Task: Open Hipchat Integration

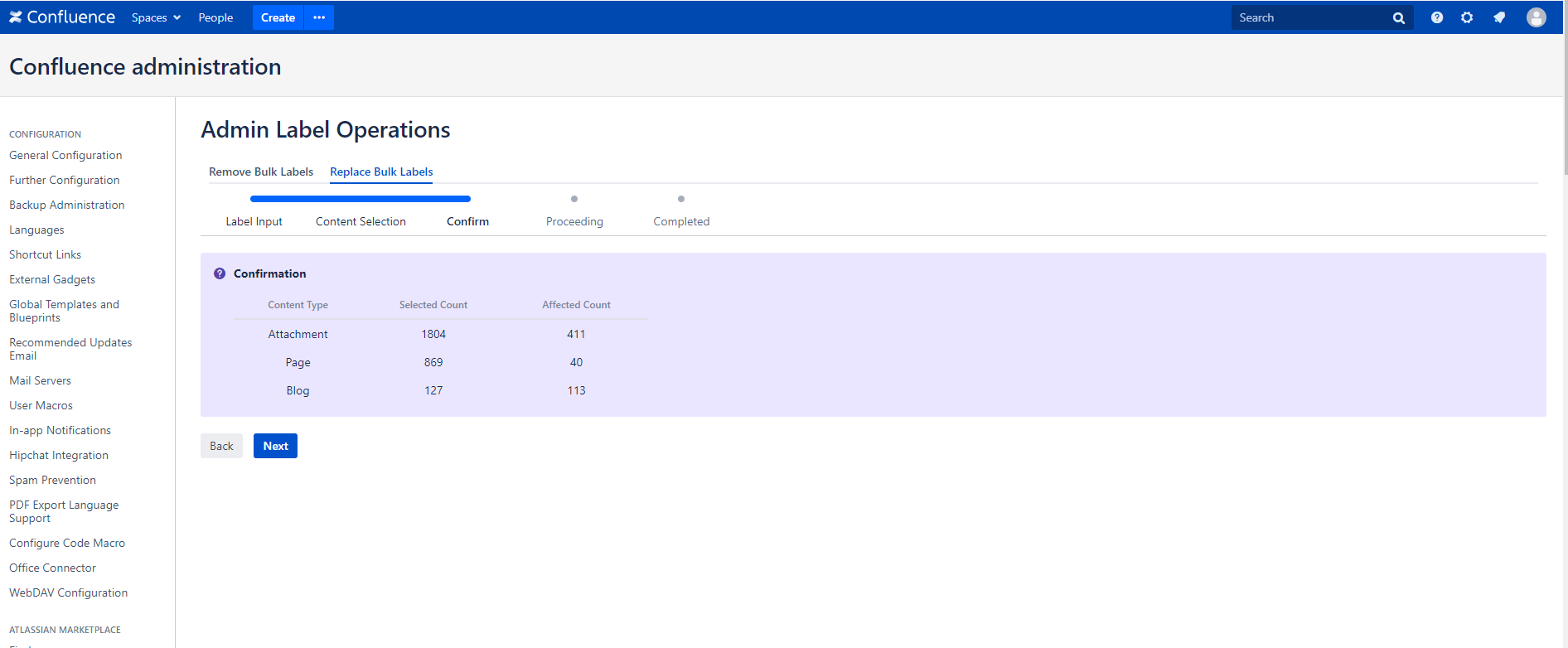Action: pyautogui.click(x=59, y=455)
